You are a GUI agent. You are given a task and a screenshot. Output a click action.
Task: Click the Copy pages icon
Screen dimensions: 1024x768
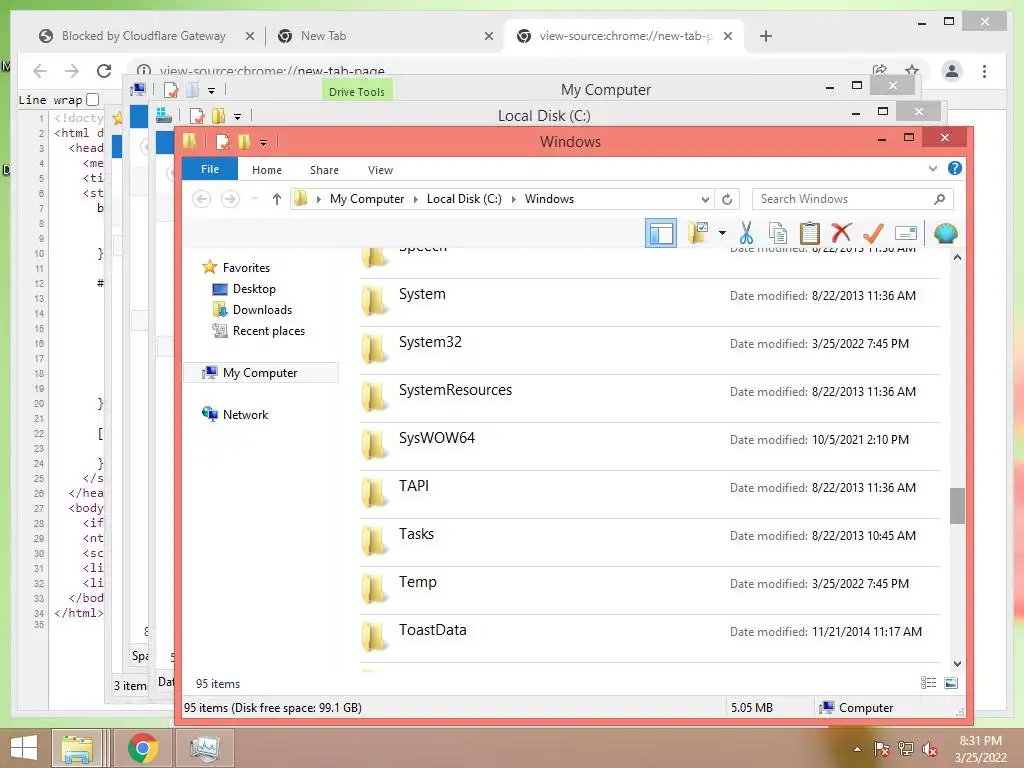pos(777,232)
